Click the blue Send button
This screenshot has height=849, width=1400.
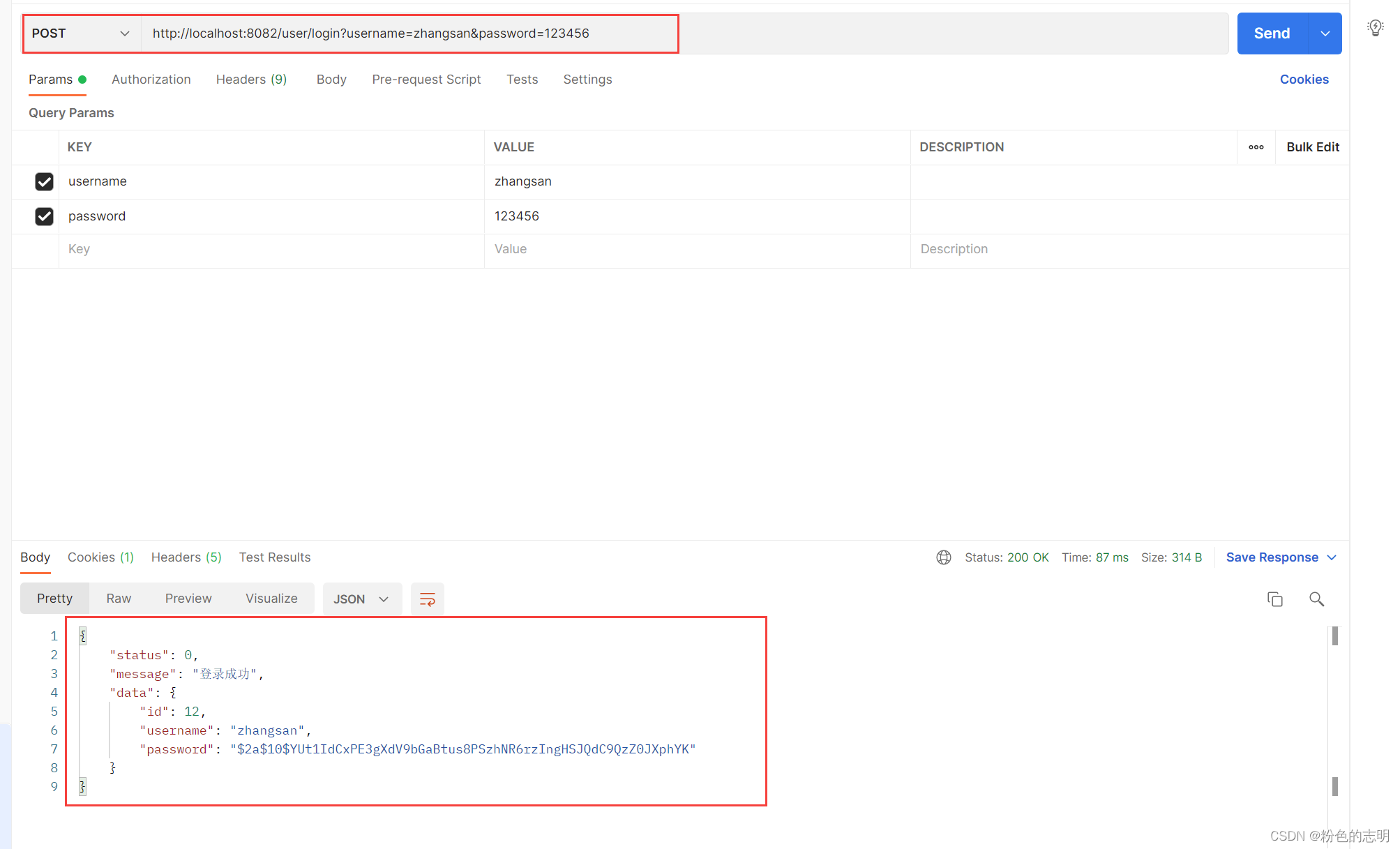pyautogui.click(x=1272, y=33)
